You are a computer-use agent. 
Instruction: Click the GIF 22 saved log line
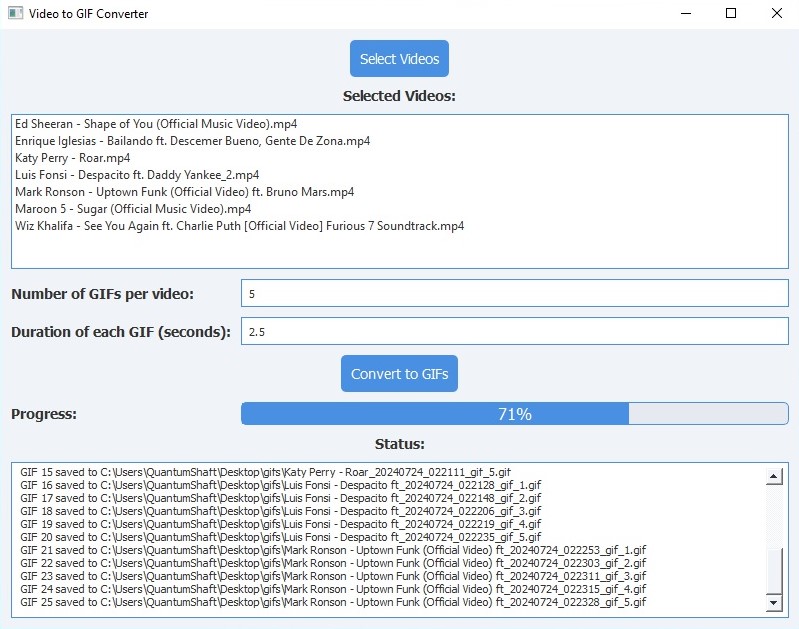pos(333,563)
